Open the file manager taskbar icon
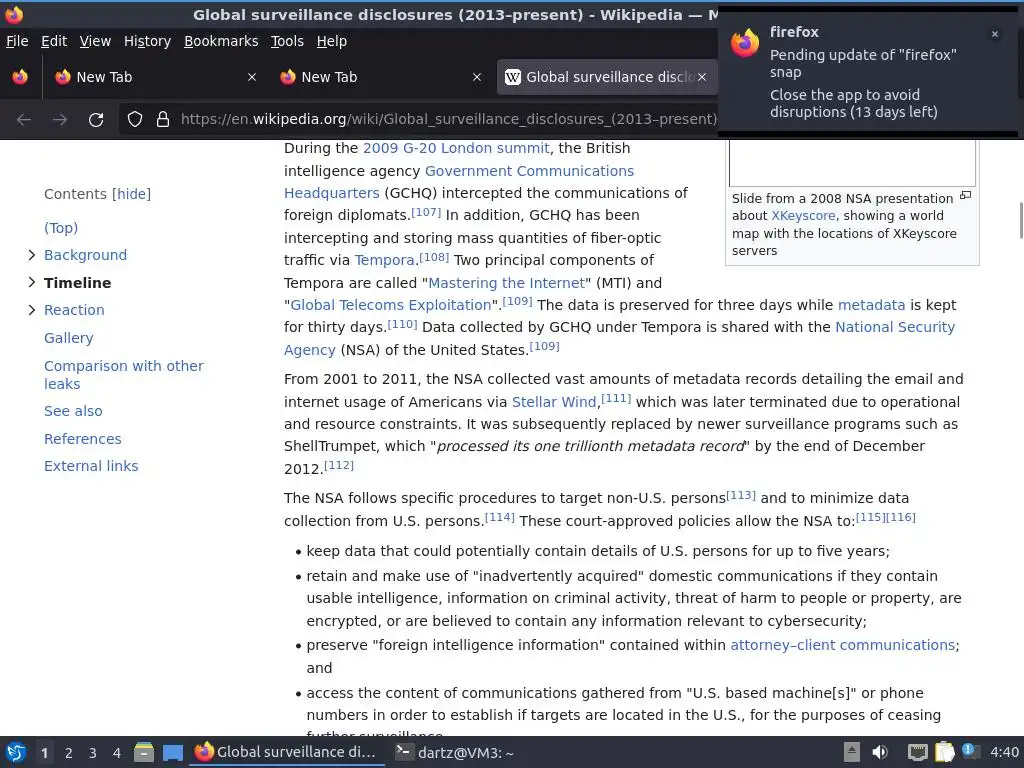Screen dimensions: 1024x768 tap(144, 752)
